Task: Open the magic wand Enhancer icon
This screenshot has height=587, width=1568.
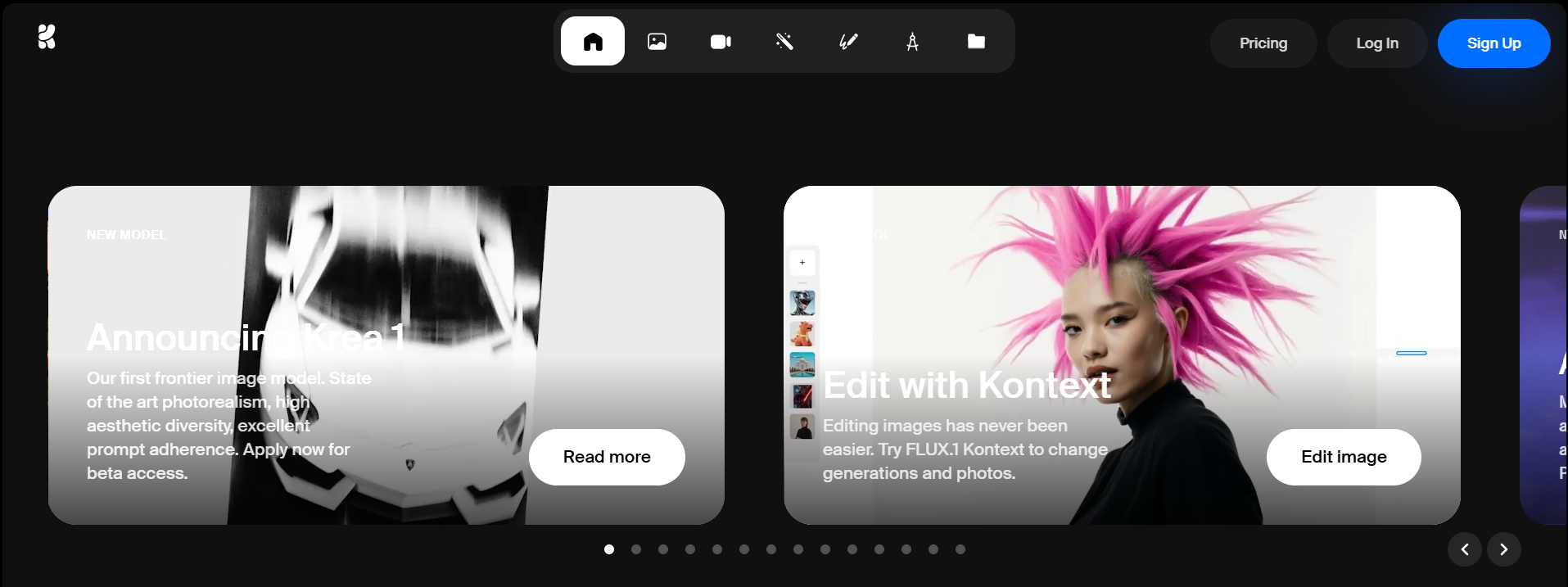Action: [x=784, y=41]
